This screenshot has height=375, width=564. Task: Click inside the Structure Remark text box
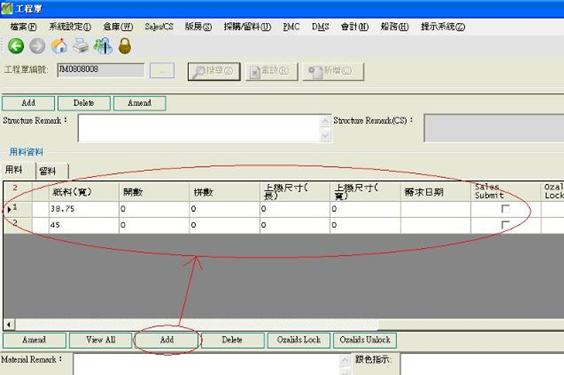(199, 128)
